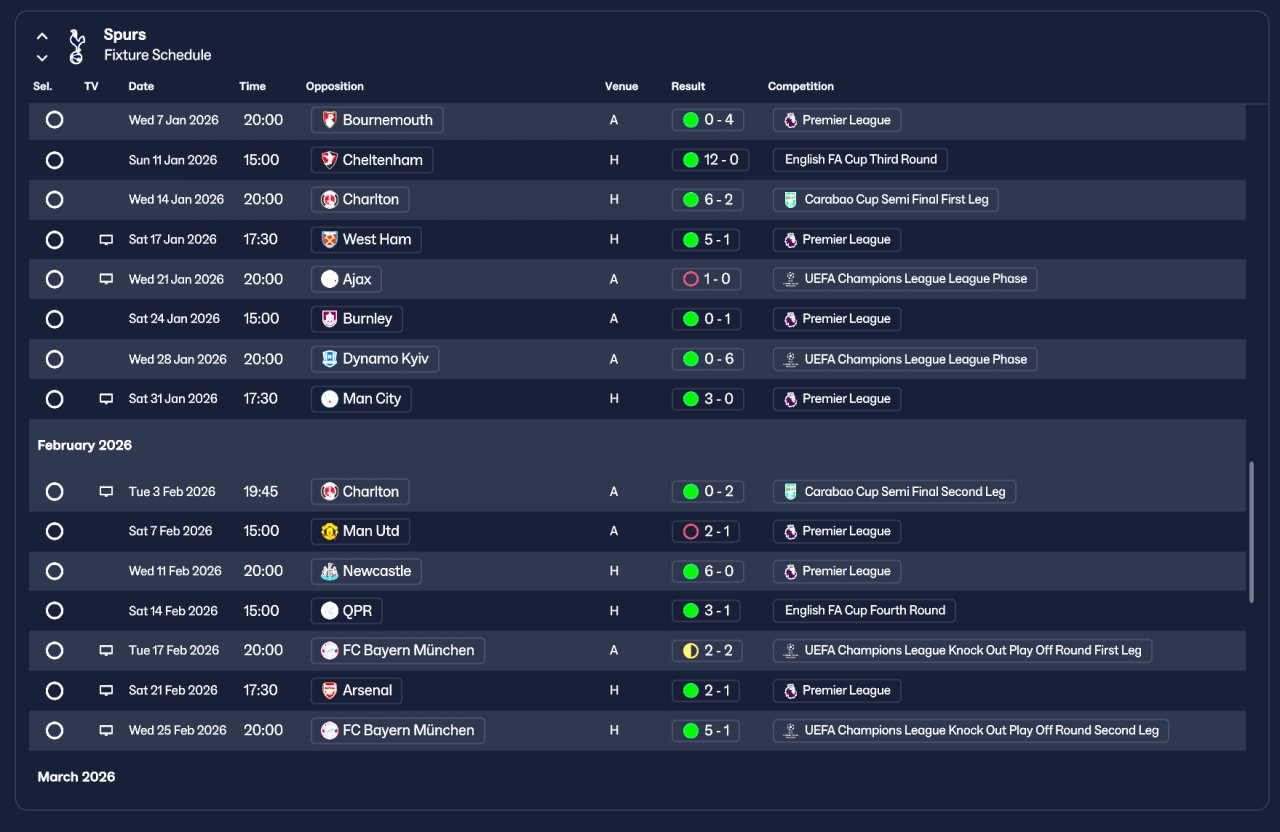This screenshot has height=832, width=1280.
Task: Click the February 2026 month heading
Action: point(85,446)
